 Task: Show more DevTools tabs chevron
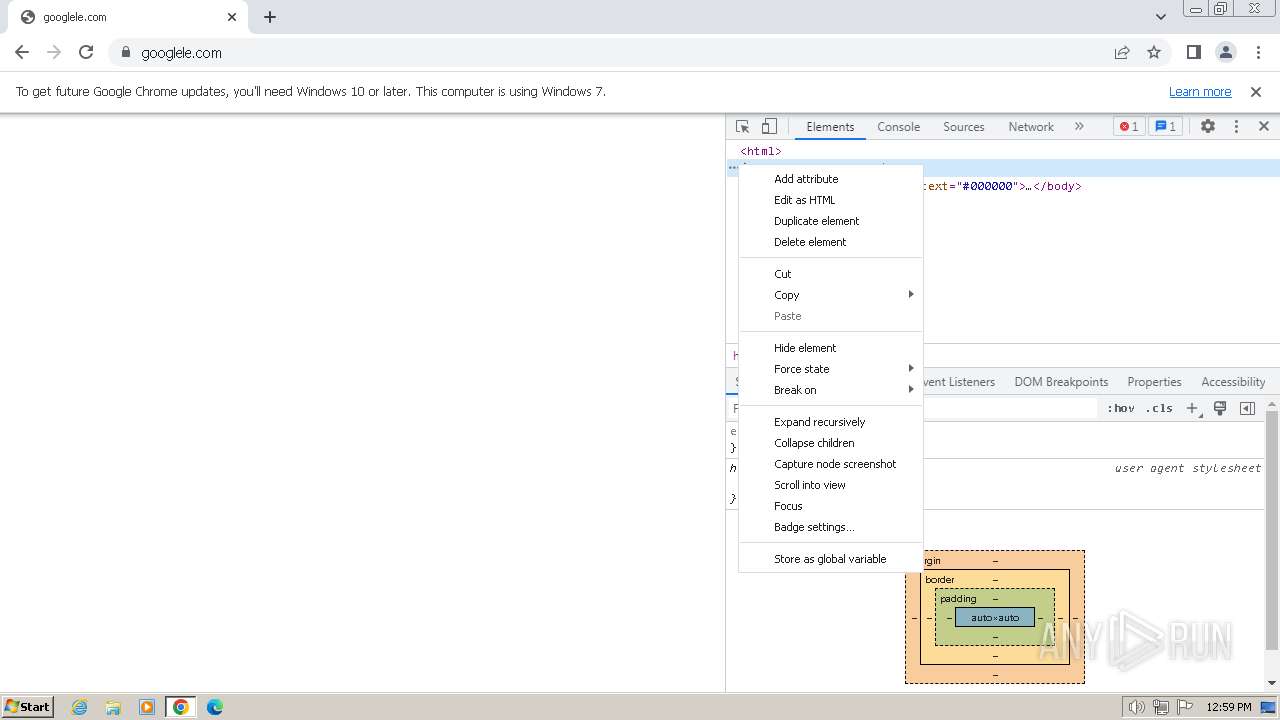click(x=1079, y=127)
